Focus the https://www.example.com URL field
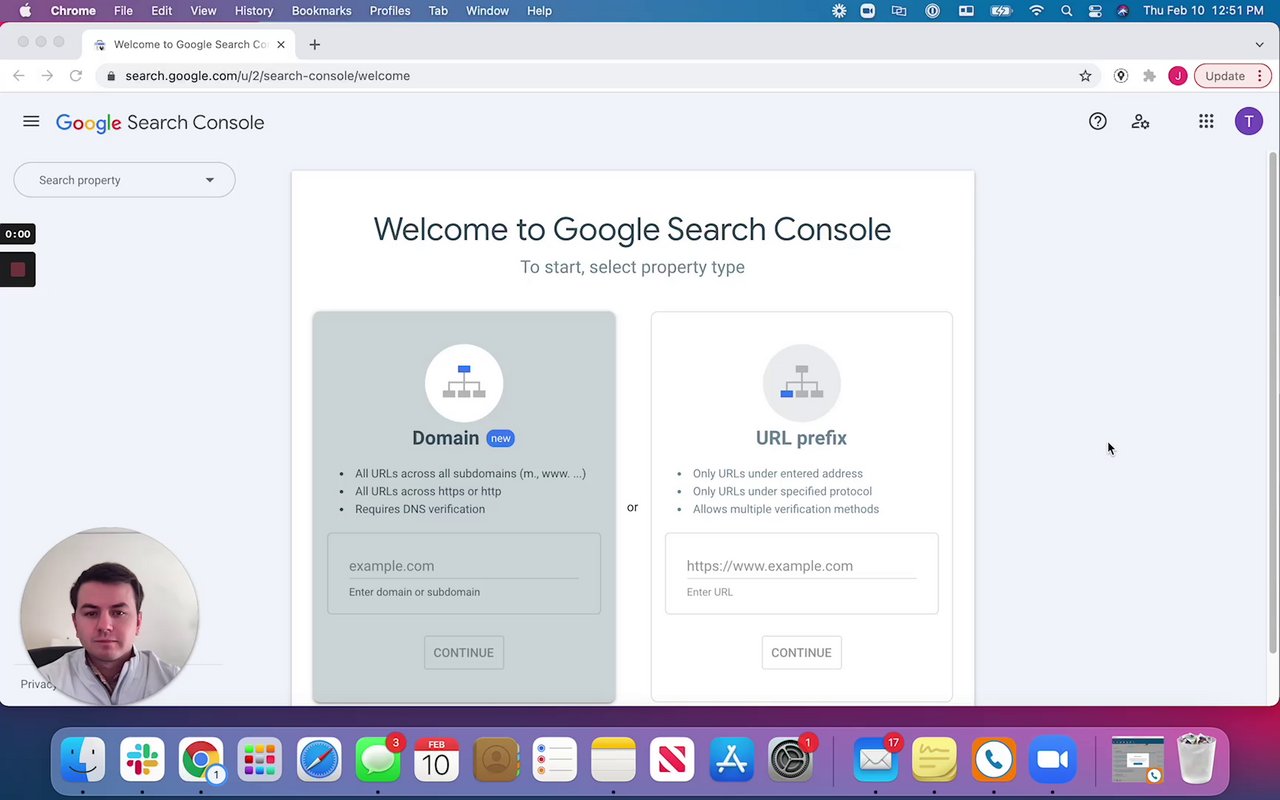Screen dimensions: 1280x800 coord(801,566)
